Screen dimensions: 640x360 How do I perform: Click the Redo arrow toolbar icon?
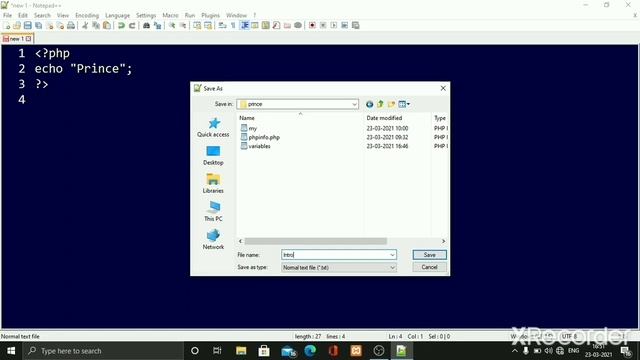coord(132,25)
